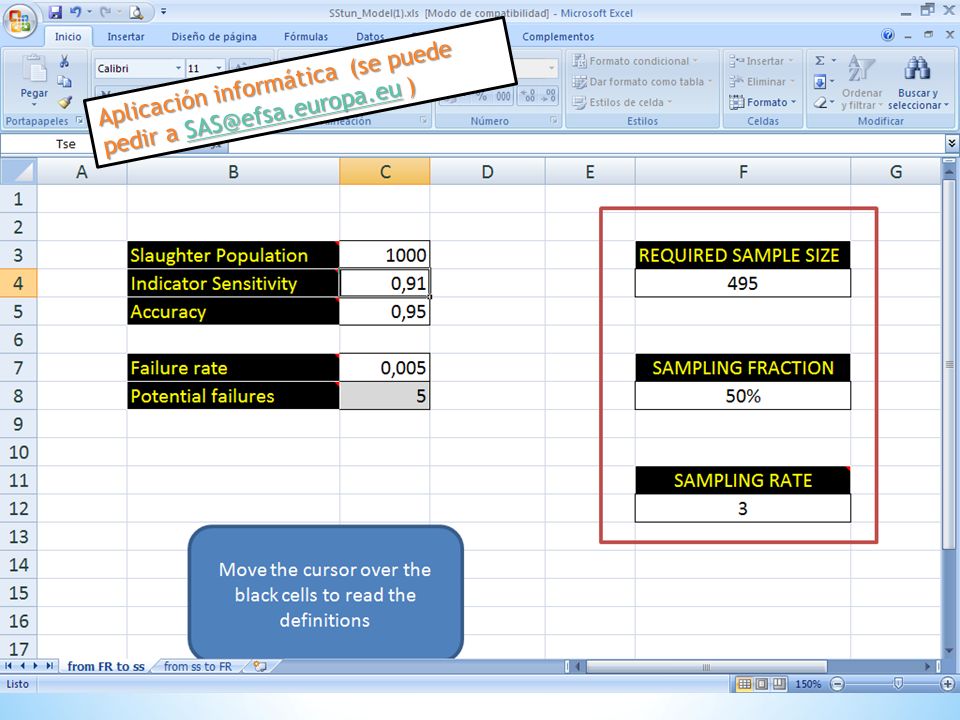This screenshot has height=720, width=960.
Task: Open the Número dialog launcher
Action: pos(553,121)
